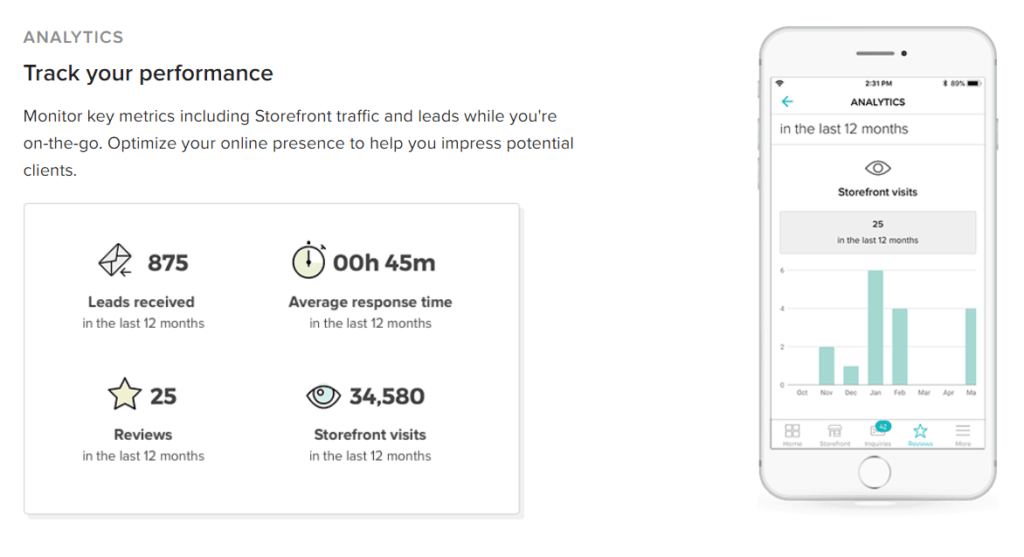This screenshot has height=557, width=1024.
Task: Click the 875 leads received figure
Action: point(168,263)
